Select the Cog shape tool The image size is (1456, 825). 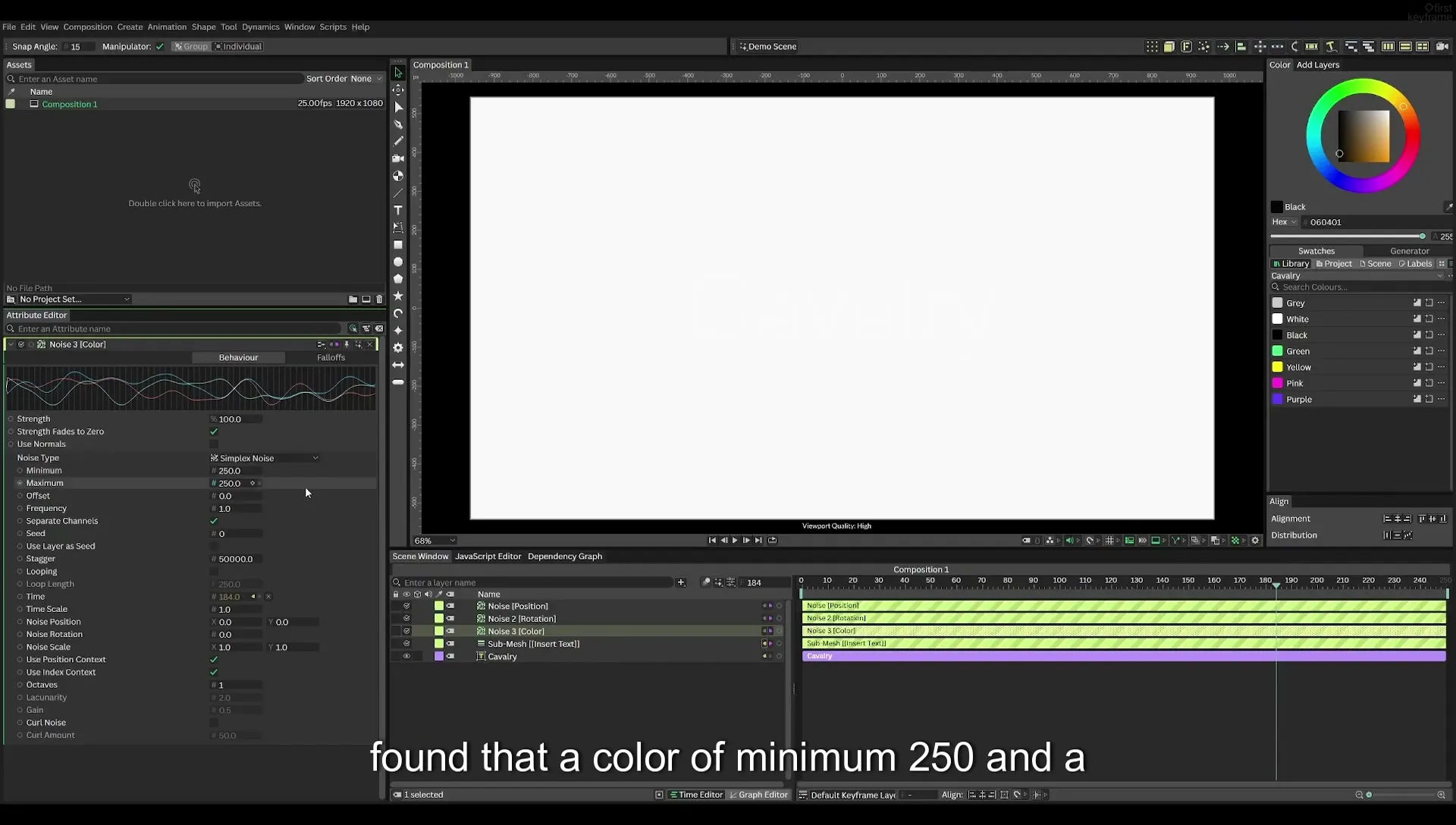pyautogui.click(x=397, y=347)
